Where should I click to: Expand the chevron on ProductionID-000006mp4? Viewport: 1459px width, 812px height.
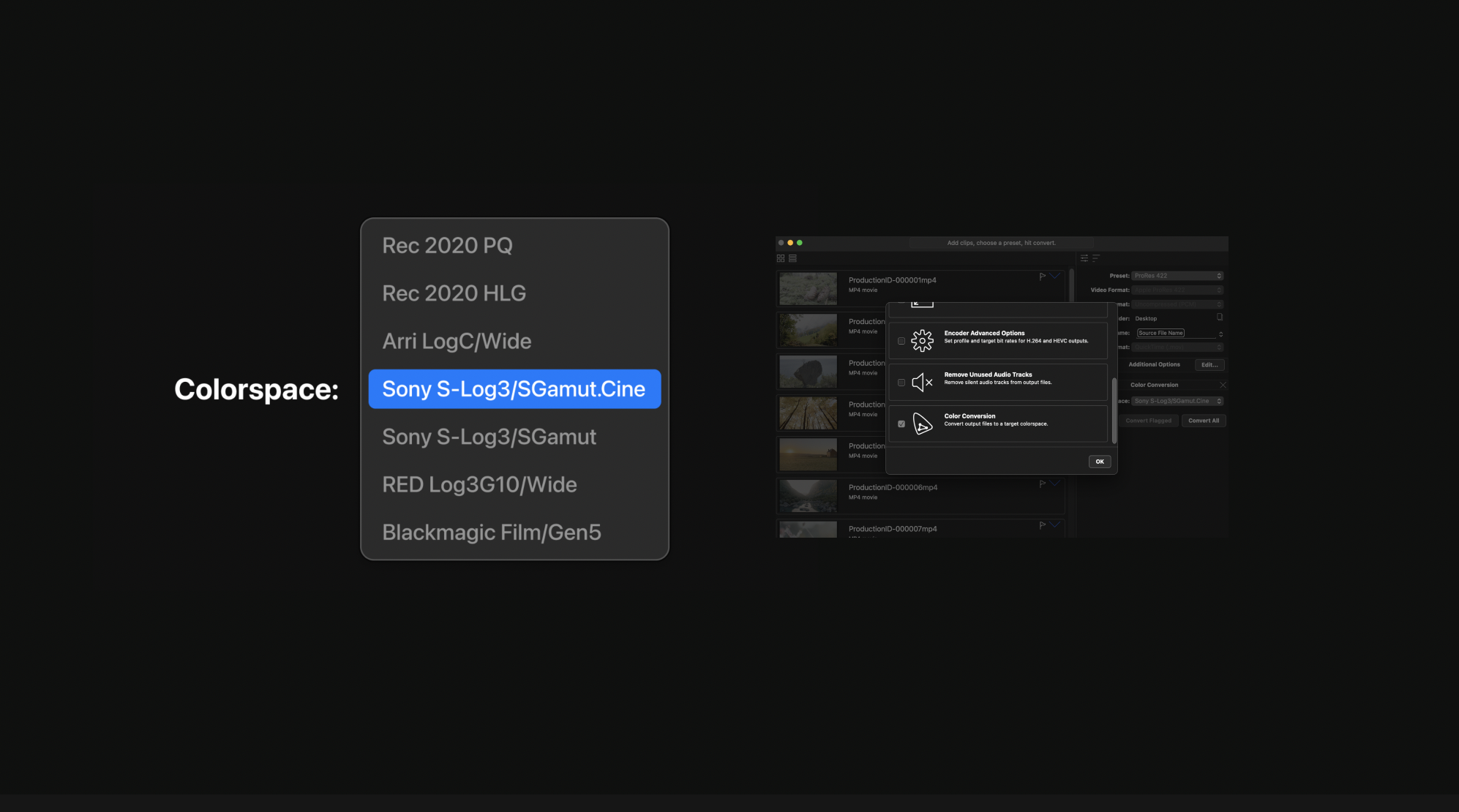[1055, 484]
